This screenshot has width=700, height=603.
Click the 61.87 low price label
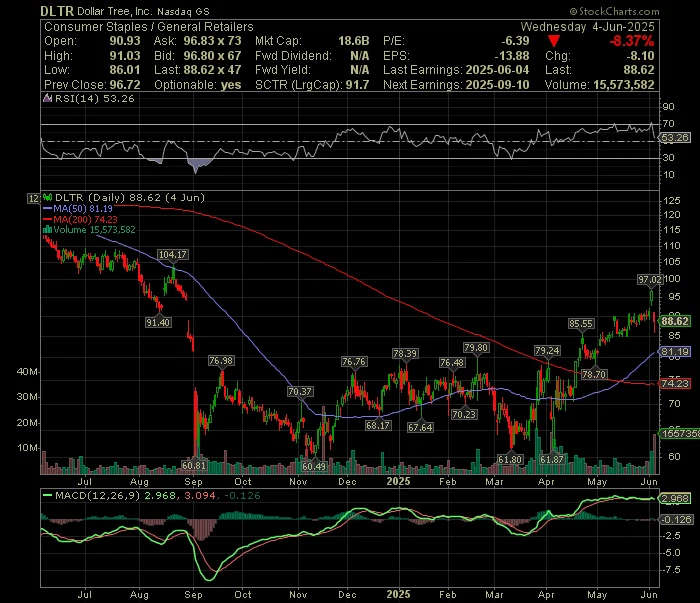click(x=552, y=459)
